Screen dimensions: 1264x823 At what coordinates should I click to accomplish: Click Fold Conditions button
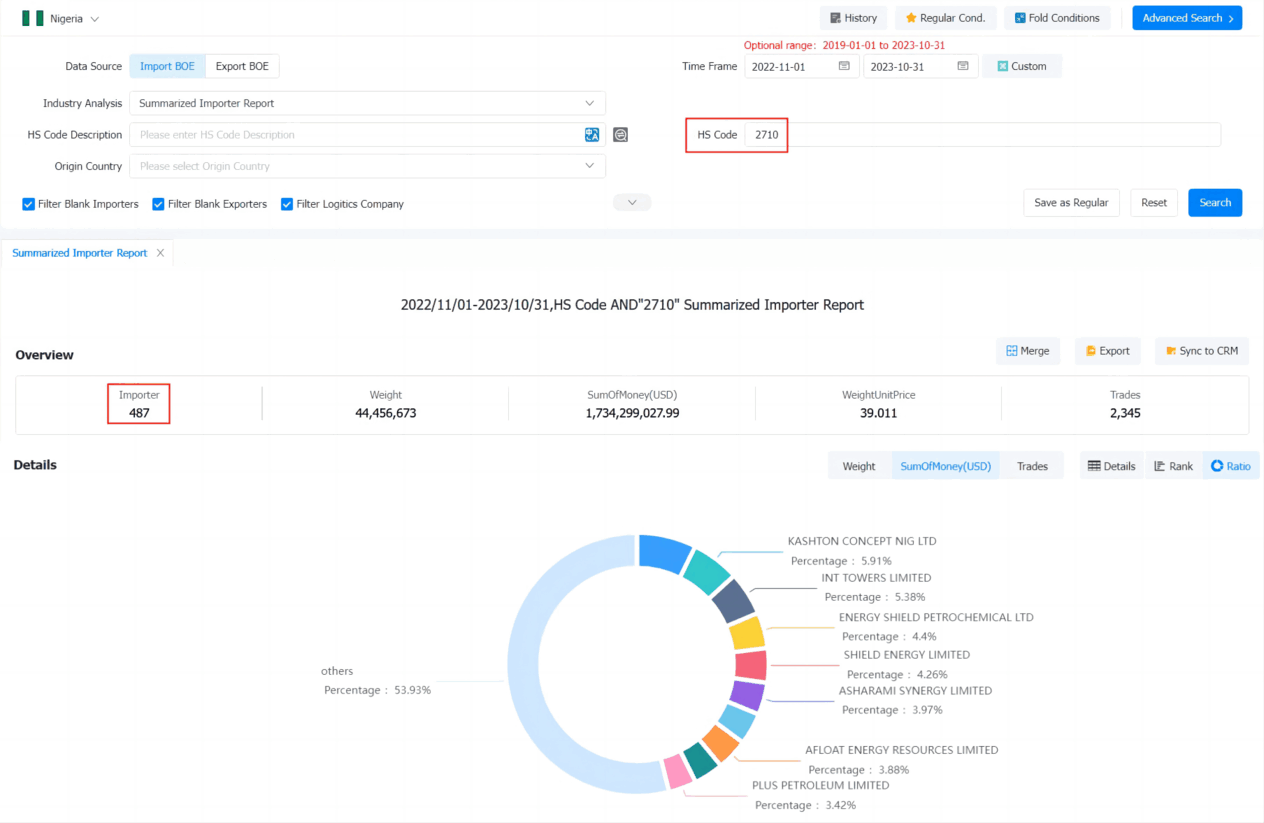point(1056,18)
